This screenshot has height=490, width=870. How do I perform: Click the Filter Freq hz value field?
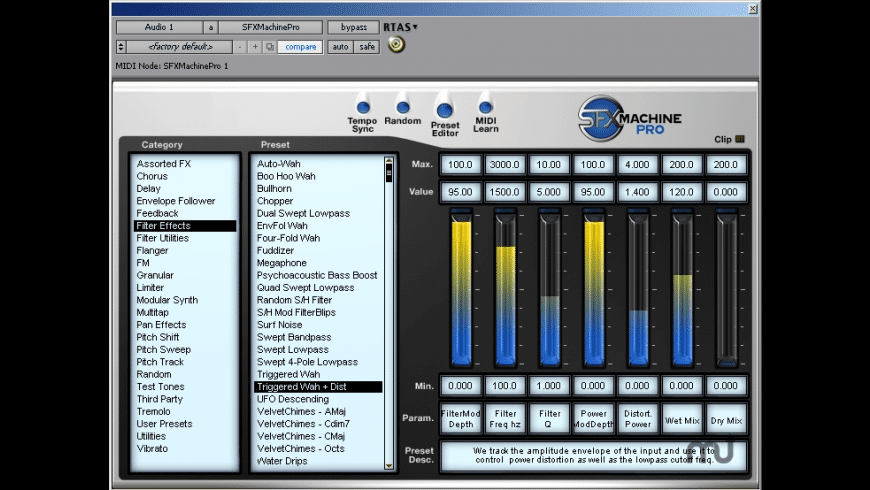tap(505, 191)
